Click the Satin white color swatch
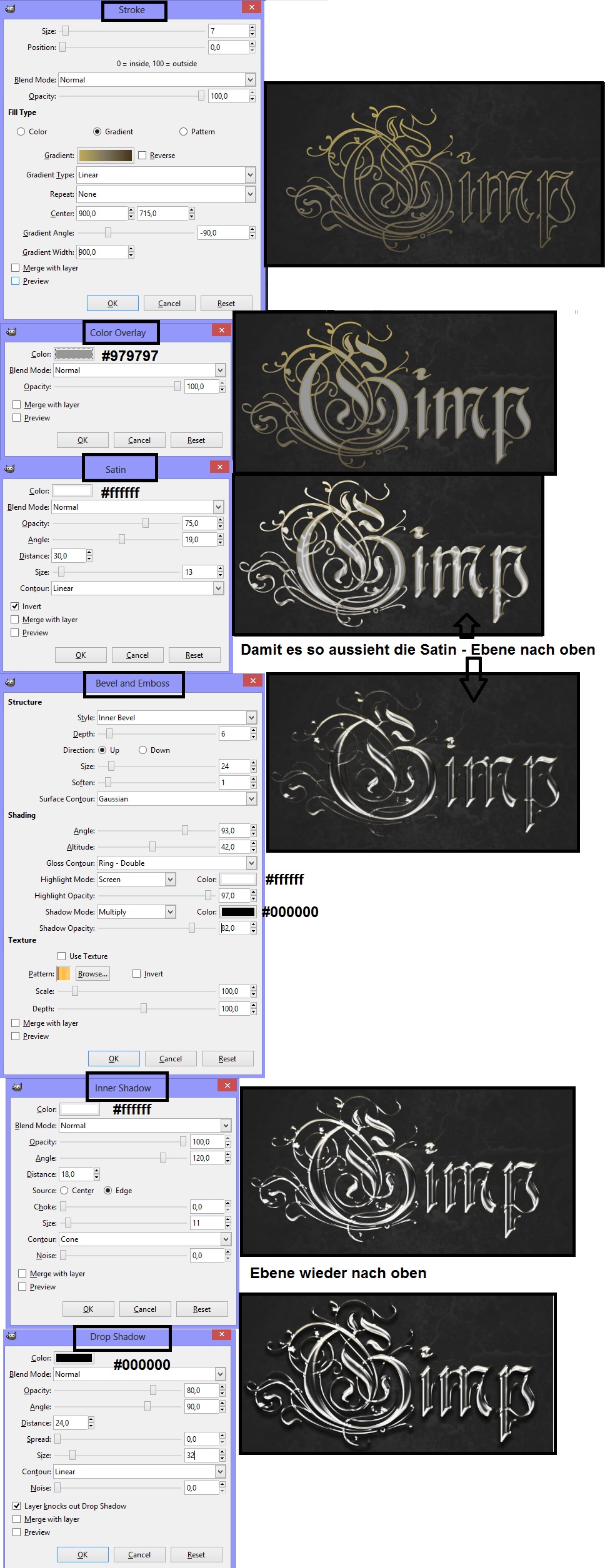 [72, 491]
